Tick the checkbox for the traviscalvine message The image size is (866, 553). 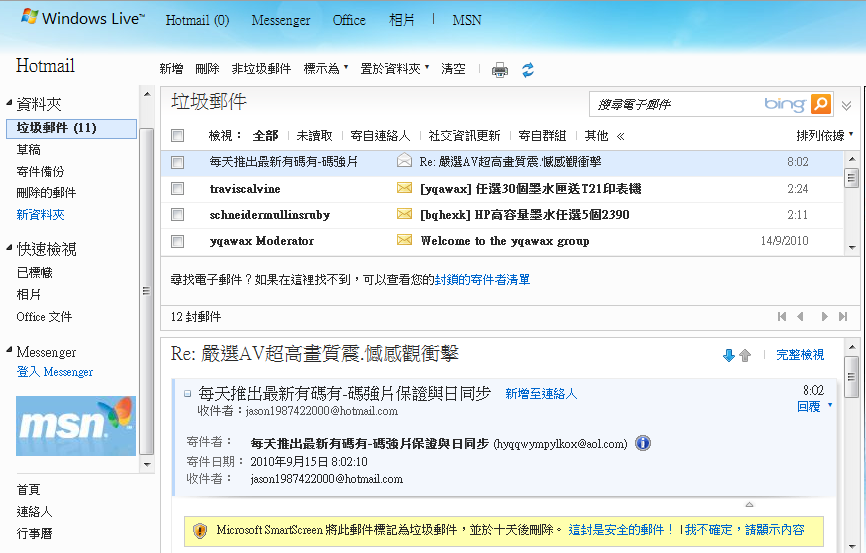click(x=177, y=188)
